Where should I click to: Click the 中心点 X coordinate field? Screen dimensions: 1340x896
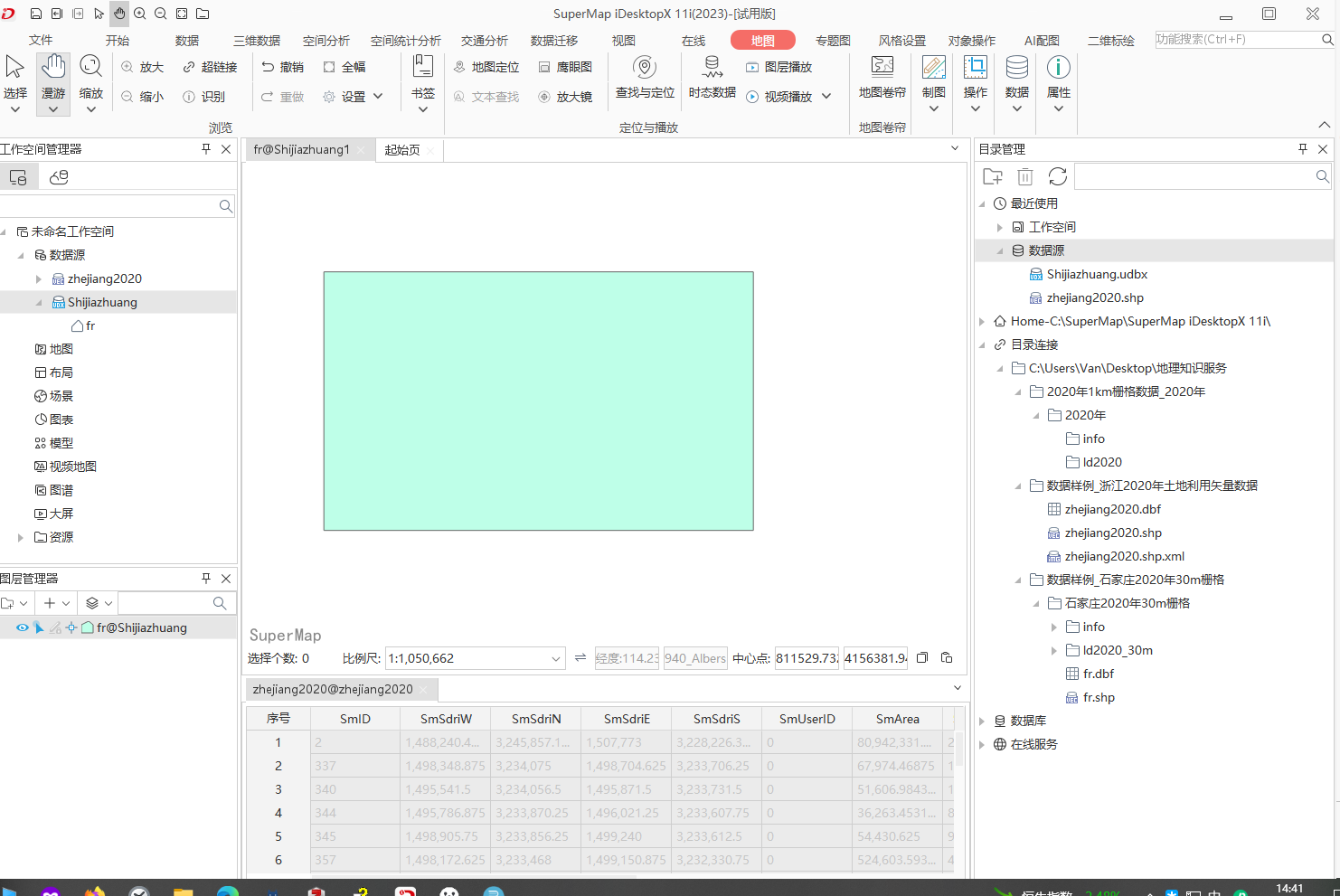point(807,658)
